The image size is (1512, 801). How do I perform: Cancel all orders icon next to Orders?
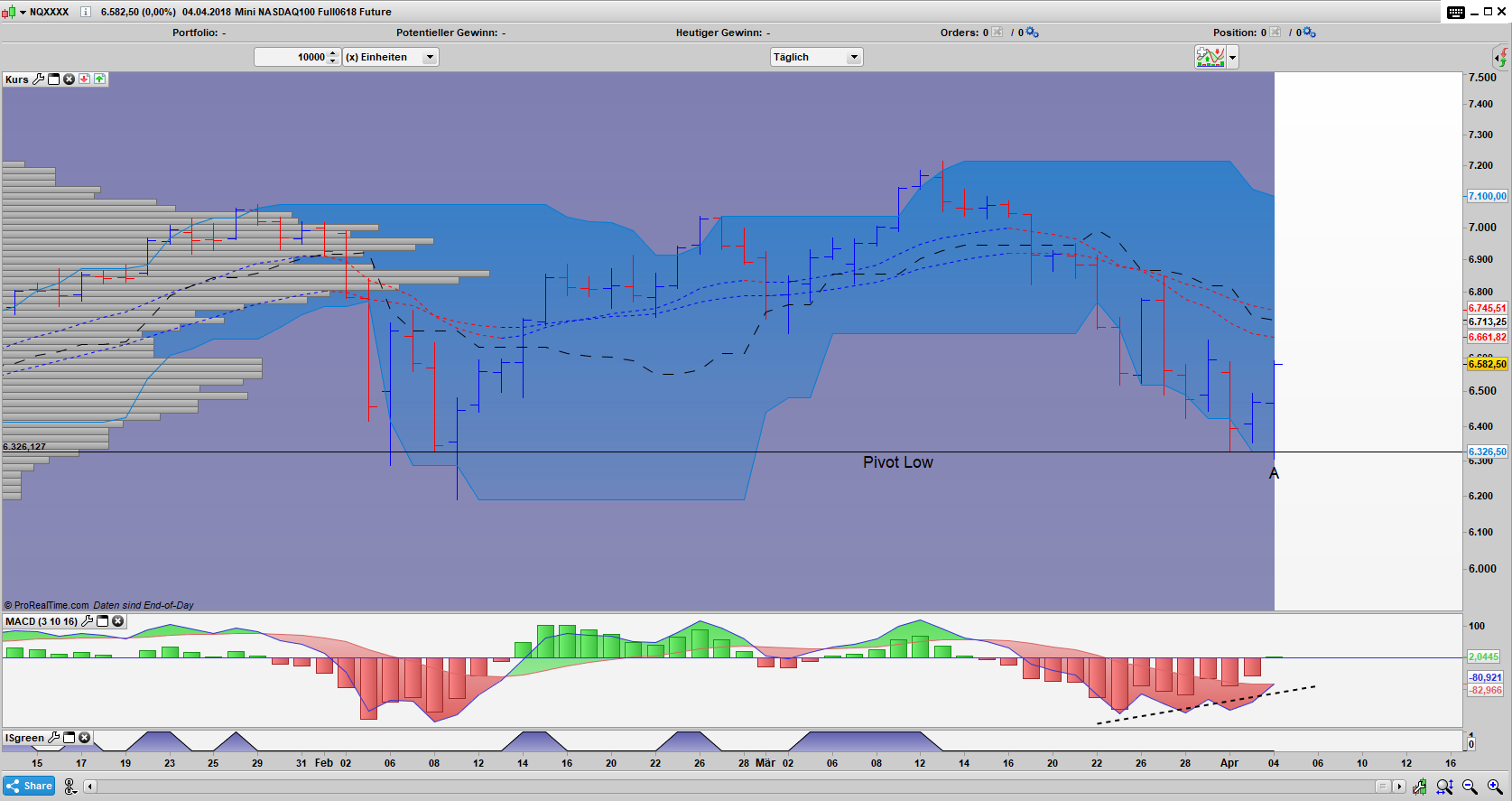[x=997, y=33]
